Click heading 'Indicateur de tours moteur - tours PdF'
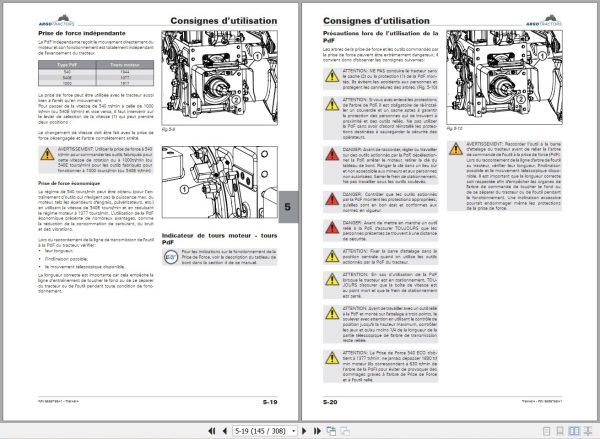The image size is (600, 439). coord(220,239)
